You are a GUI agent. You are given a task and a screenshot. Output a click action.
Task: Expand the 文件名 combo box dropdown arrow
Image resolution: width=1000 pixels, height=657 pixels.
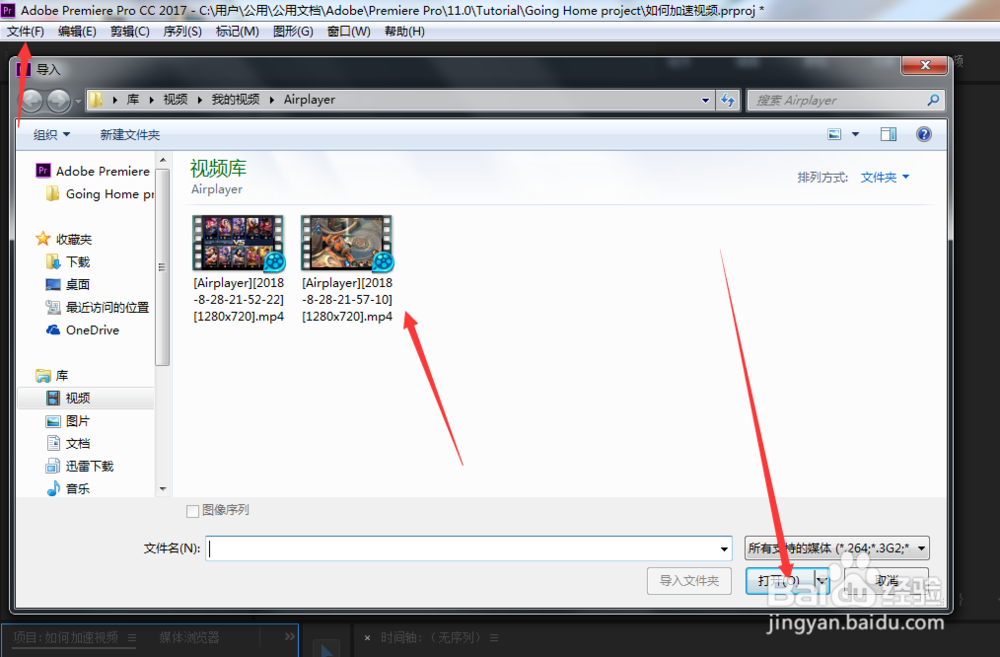[x=724, y=549]
